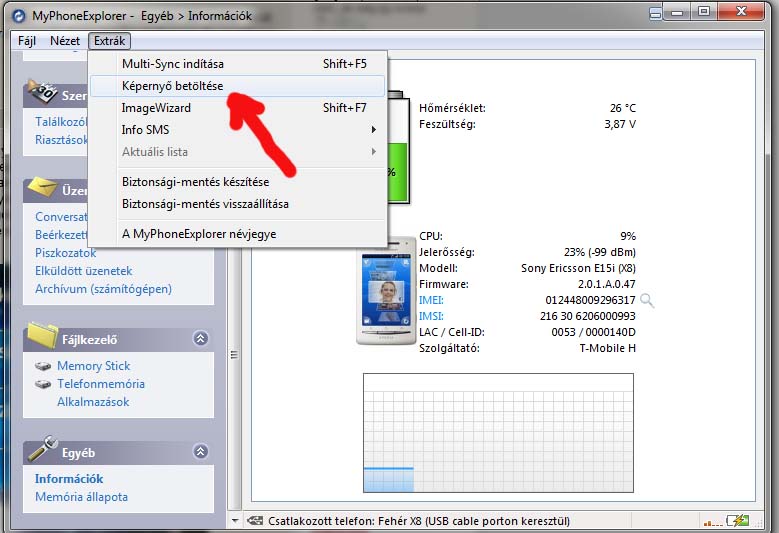
Task: Click the Fájlkezelő section header
Action: [118, 340]
